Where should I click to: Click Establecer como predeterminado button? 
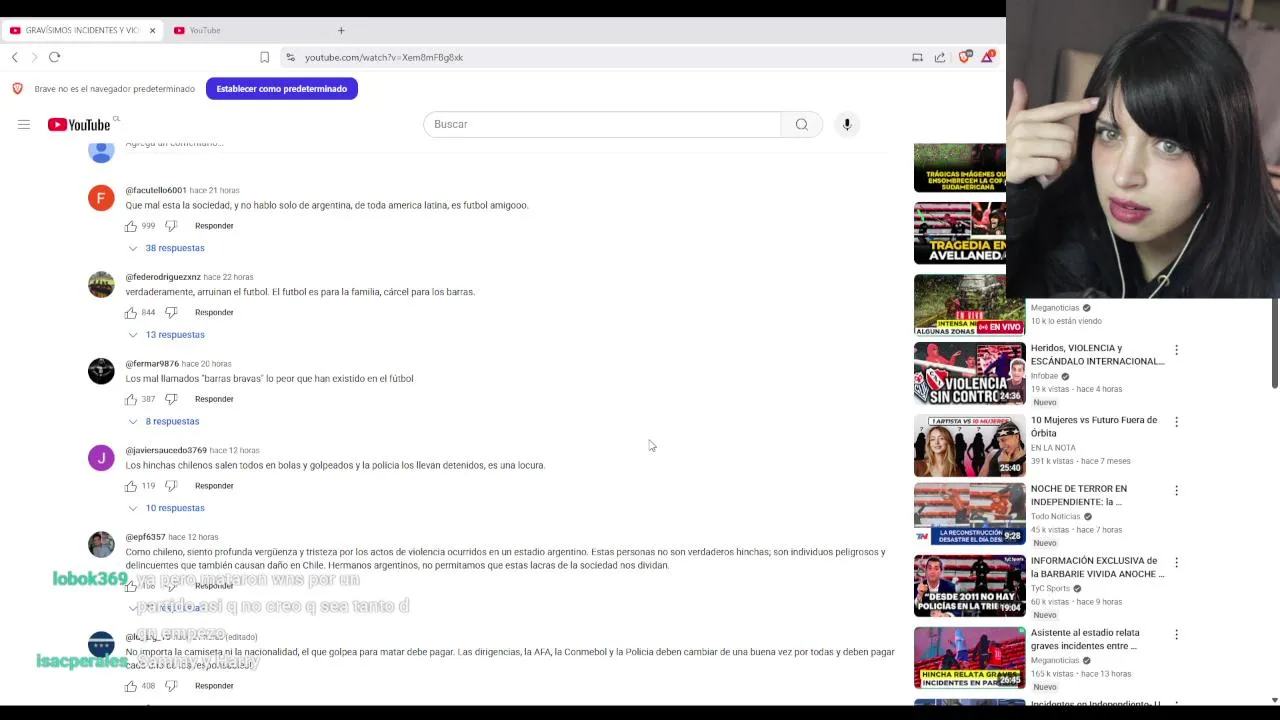pyautogui.click(x=282, y=89)
